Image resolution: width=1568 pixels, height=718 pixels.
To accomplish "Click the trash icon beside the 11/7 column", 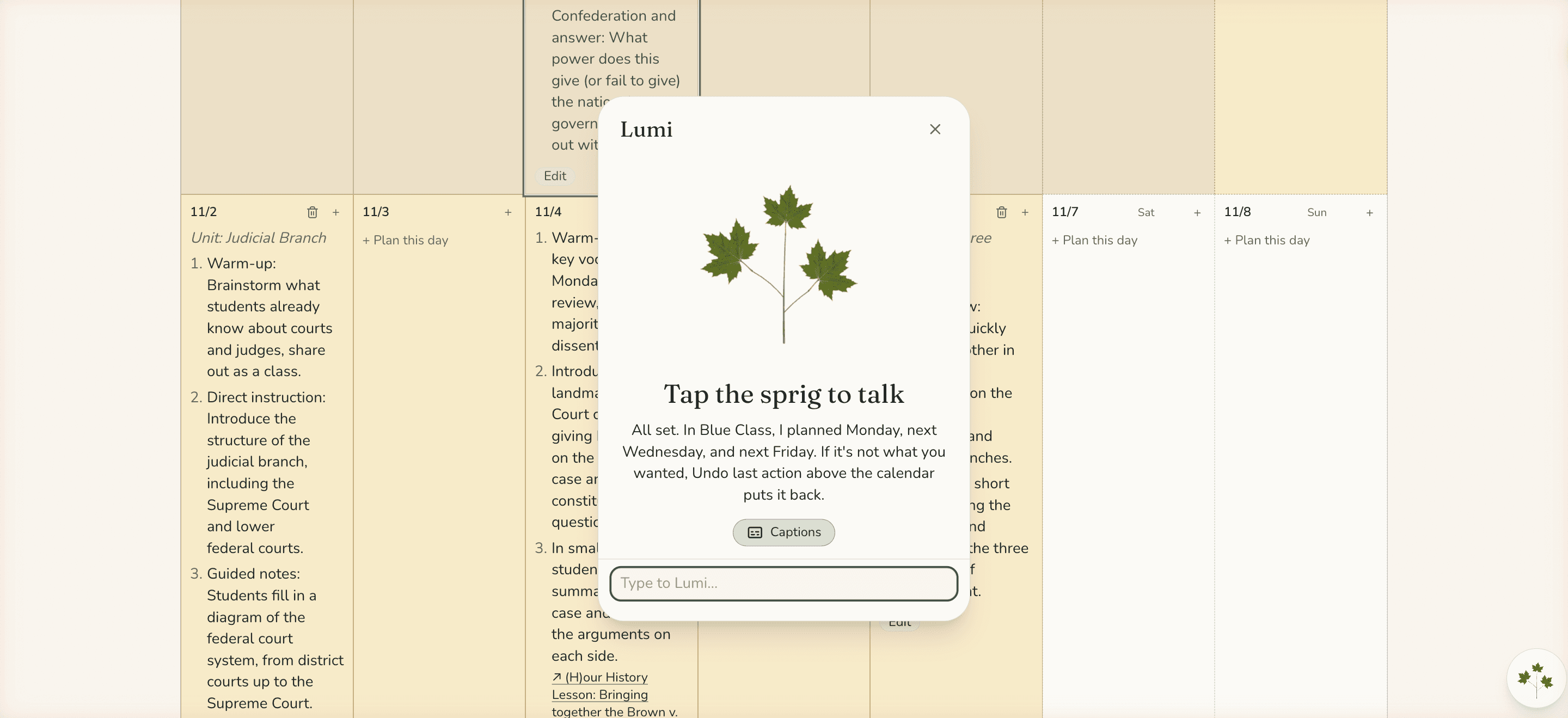I will [x=1002, y=212].
